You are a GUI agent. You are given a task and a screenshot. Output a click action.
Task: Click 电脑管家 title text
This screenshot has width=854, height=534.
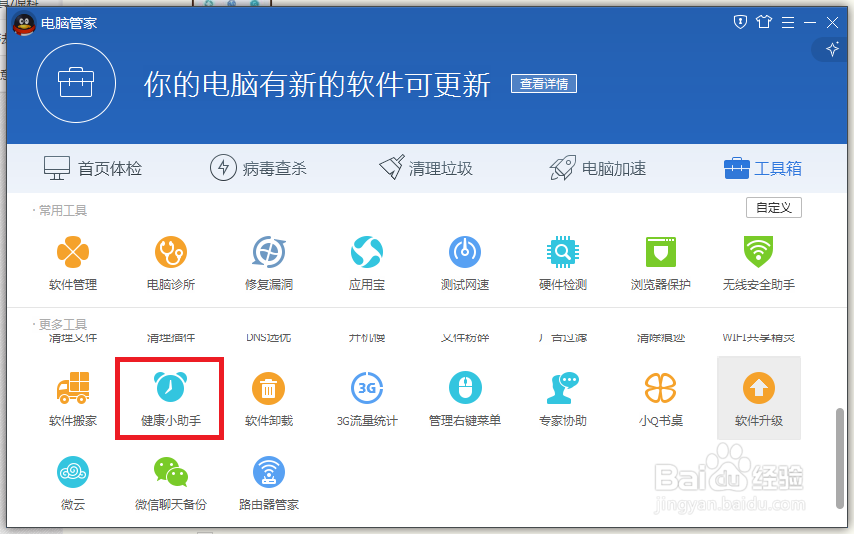[x=69, y=23]
